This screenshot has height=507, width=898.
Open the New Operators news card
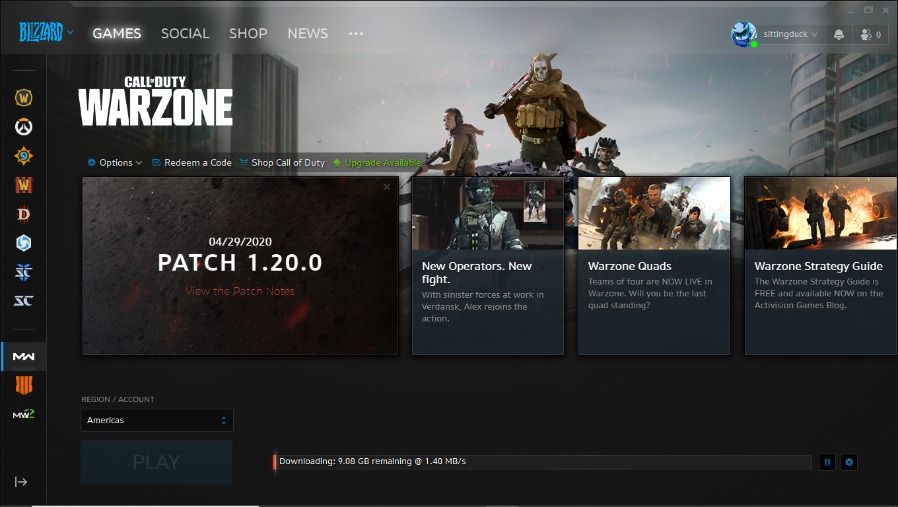point(488,266)
